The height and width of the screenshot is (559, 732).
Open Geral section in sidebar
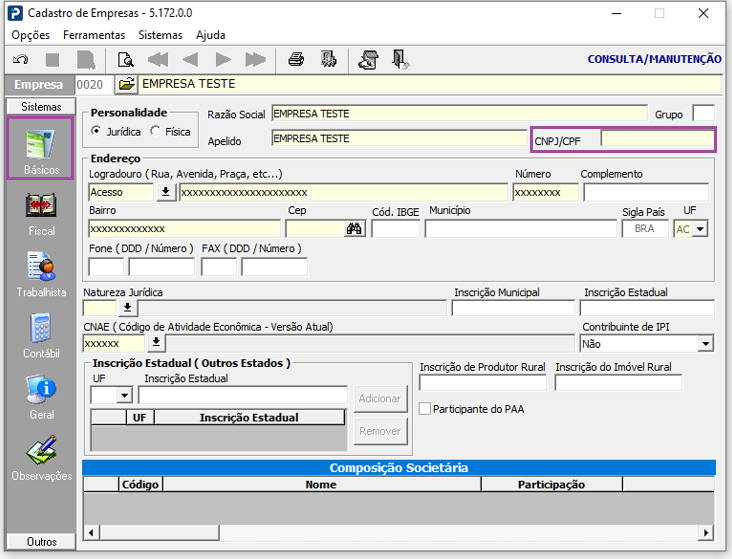tap(41, 397)
